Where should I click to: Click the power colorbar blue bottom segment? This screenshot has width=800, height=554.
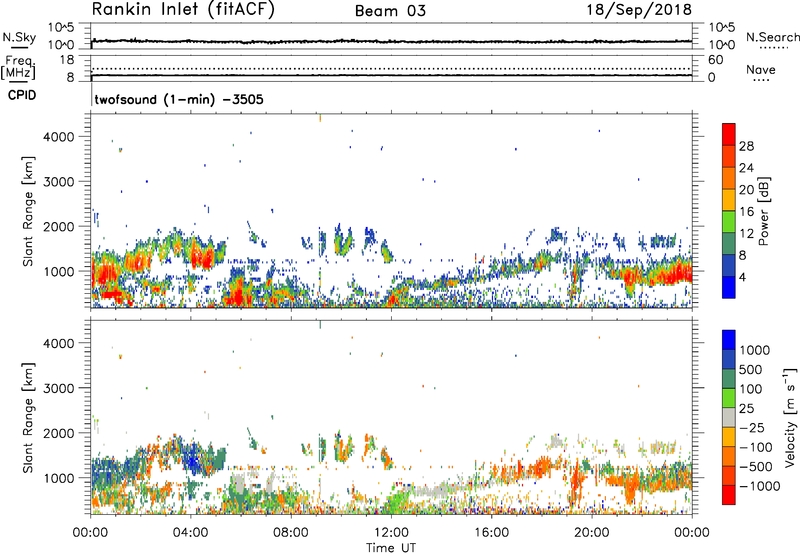click(729, 287)
